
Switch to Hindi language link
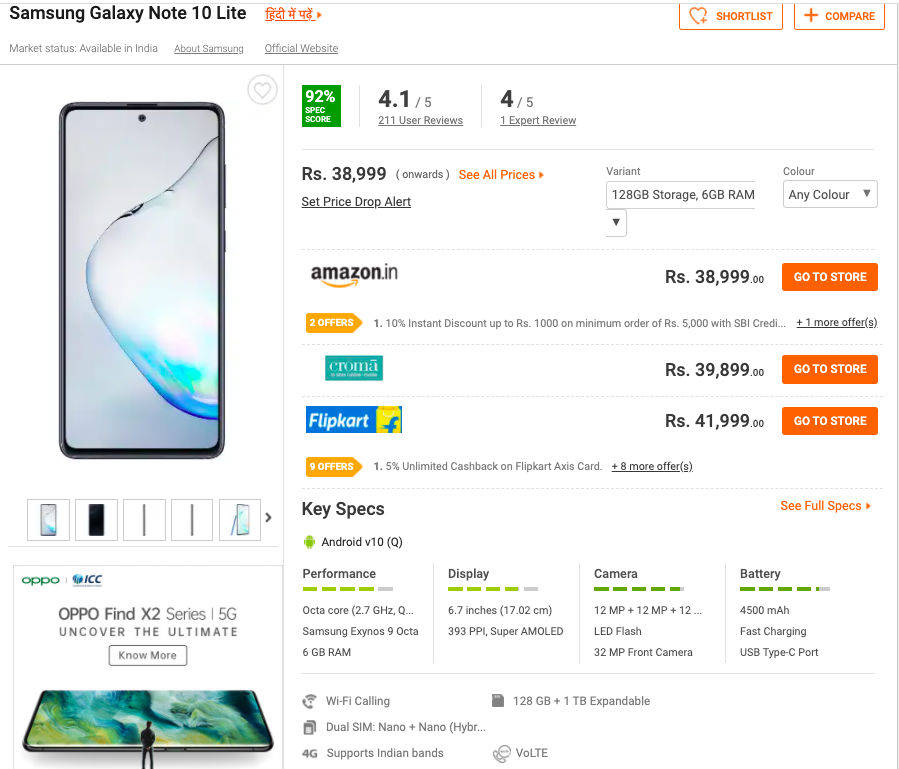pyautogui.click(x=293, y=15)
